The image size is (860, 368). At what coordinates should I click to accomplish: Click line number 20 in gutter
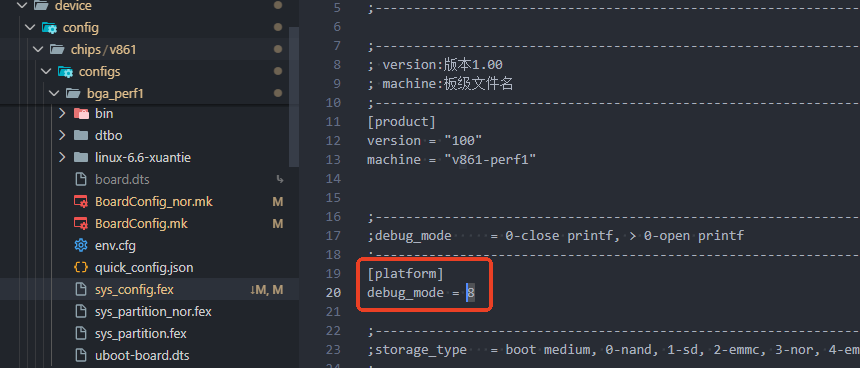333,293
